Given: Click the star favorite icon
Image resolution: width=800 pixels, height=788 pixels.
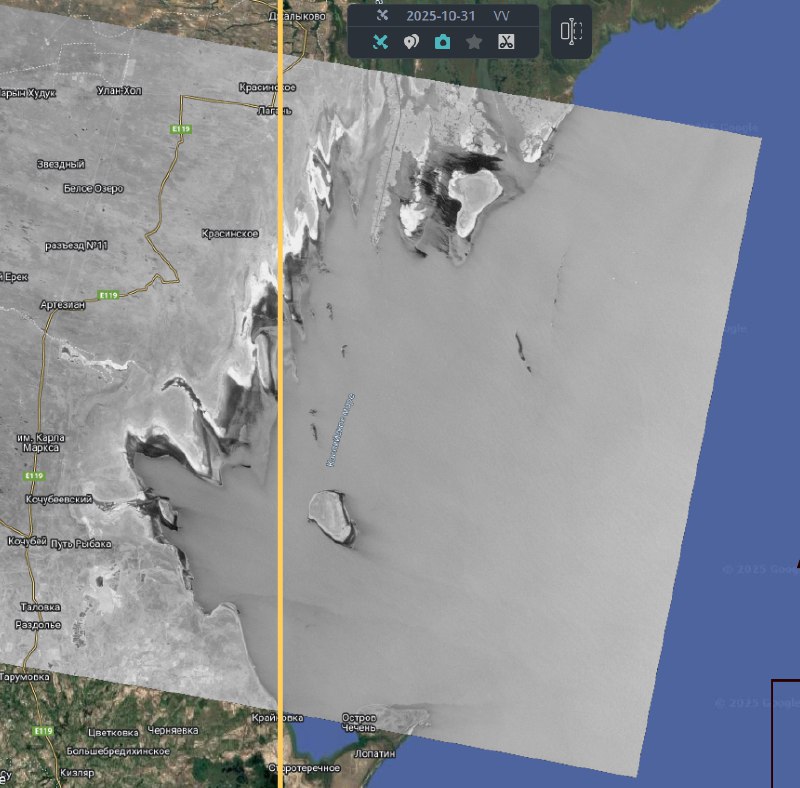Looking at the screenshot, I should (474, 42).
